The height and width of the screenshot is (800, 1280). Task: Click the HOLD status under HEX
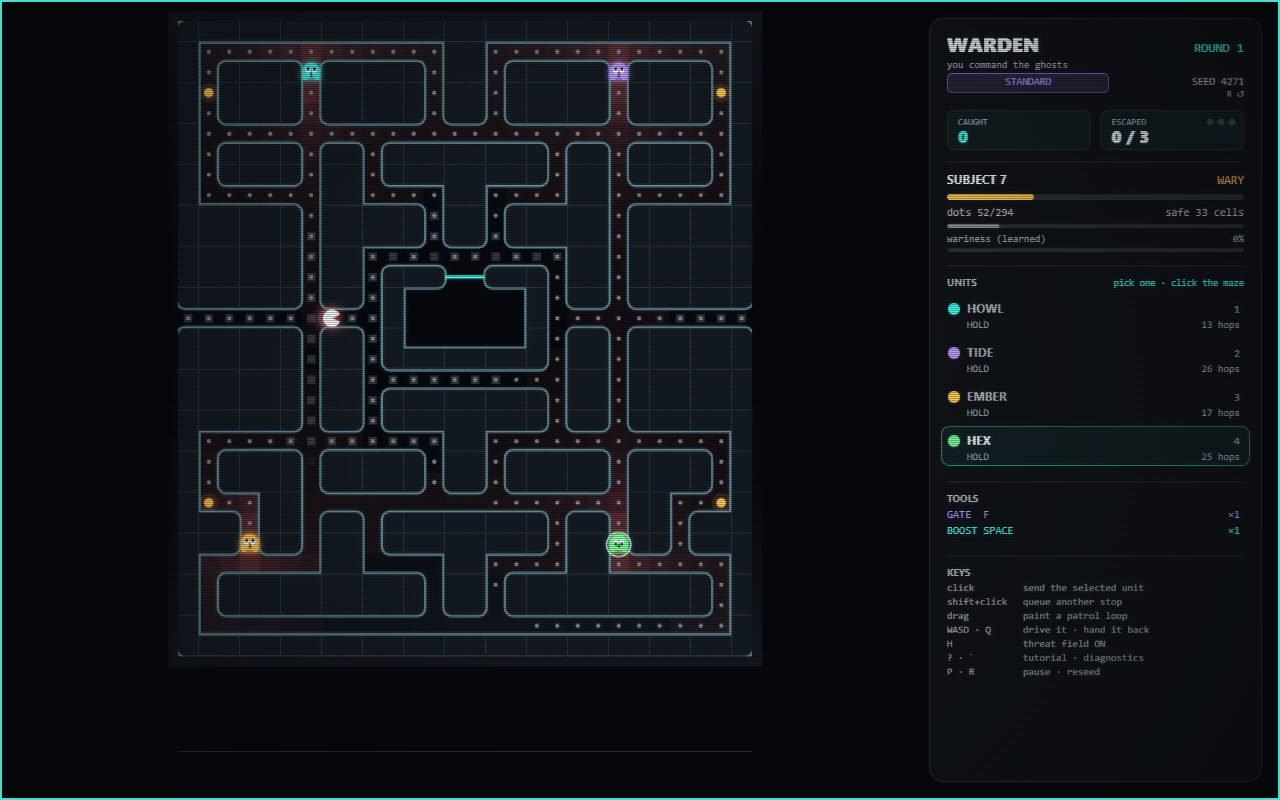[978, 457]
